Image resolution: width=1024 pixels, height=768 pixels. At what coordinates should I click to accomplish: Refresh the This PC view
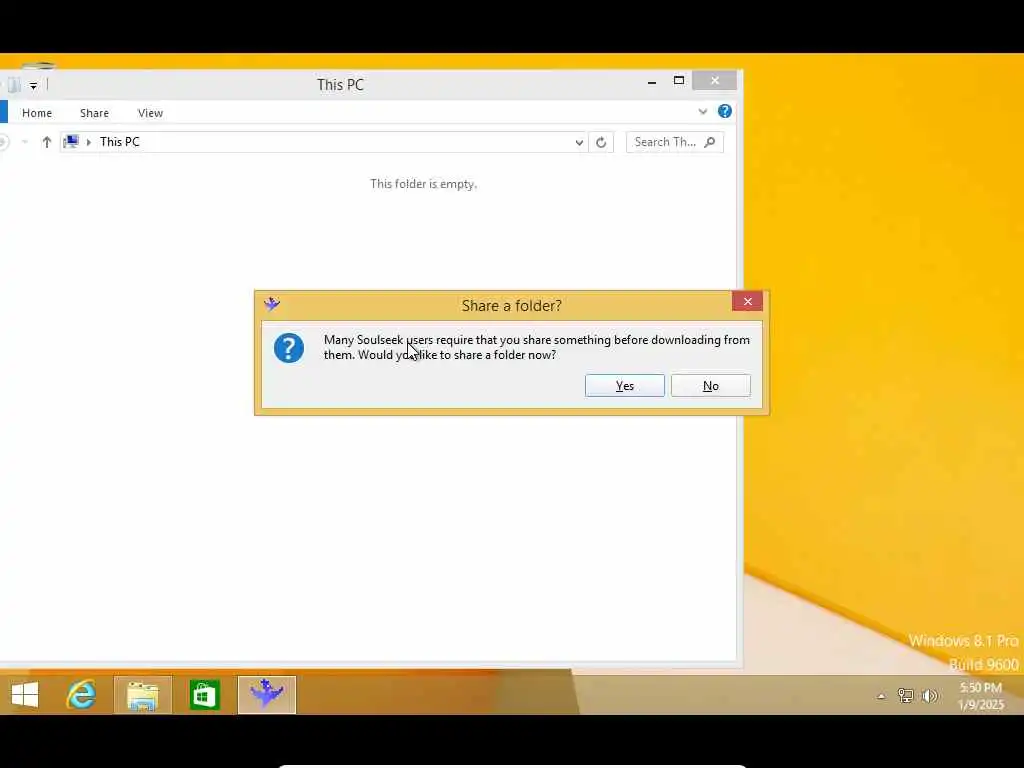(x=601, y=142)
